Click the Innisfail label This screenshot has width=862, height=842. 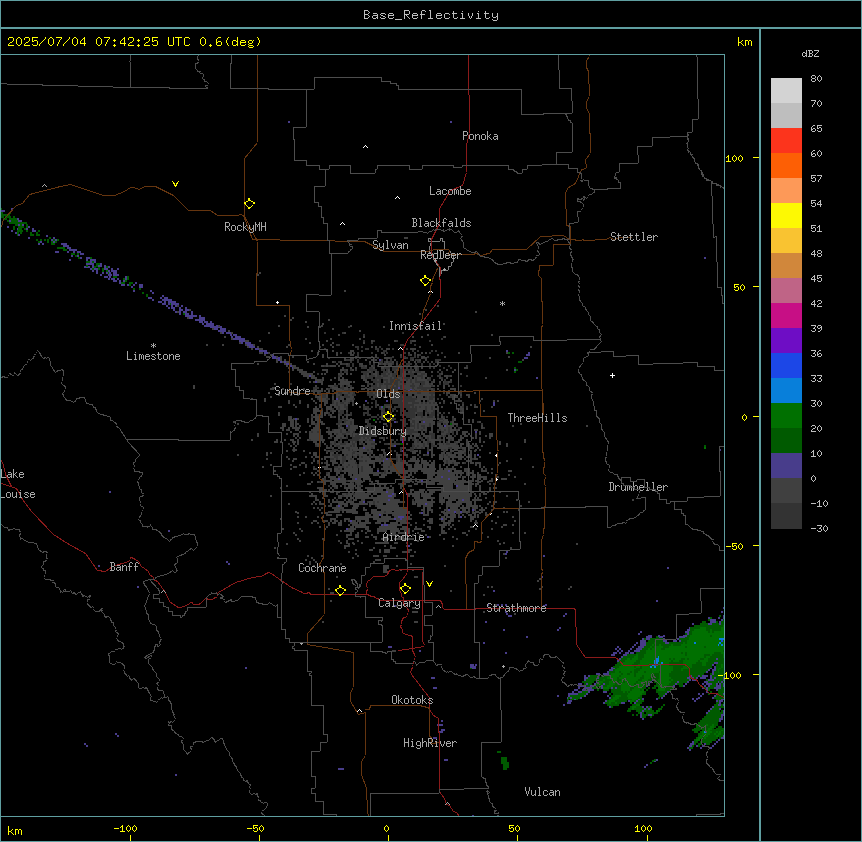pyautogui.click(x=416, y=326)
